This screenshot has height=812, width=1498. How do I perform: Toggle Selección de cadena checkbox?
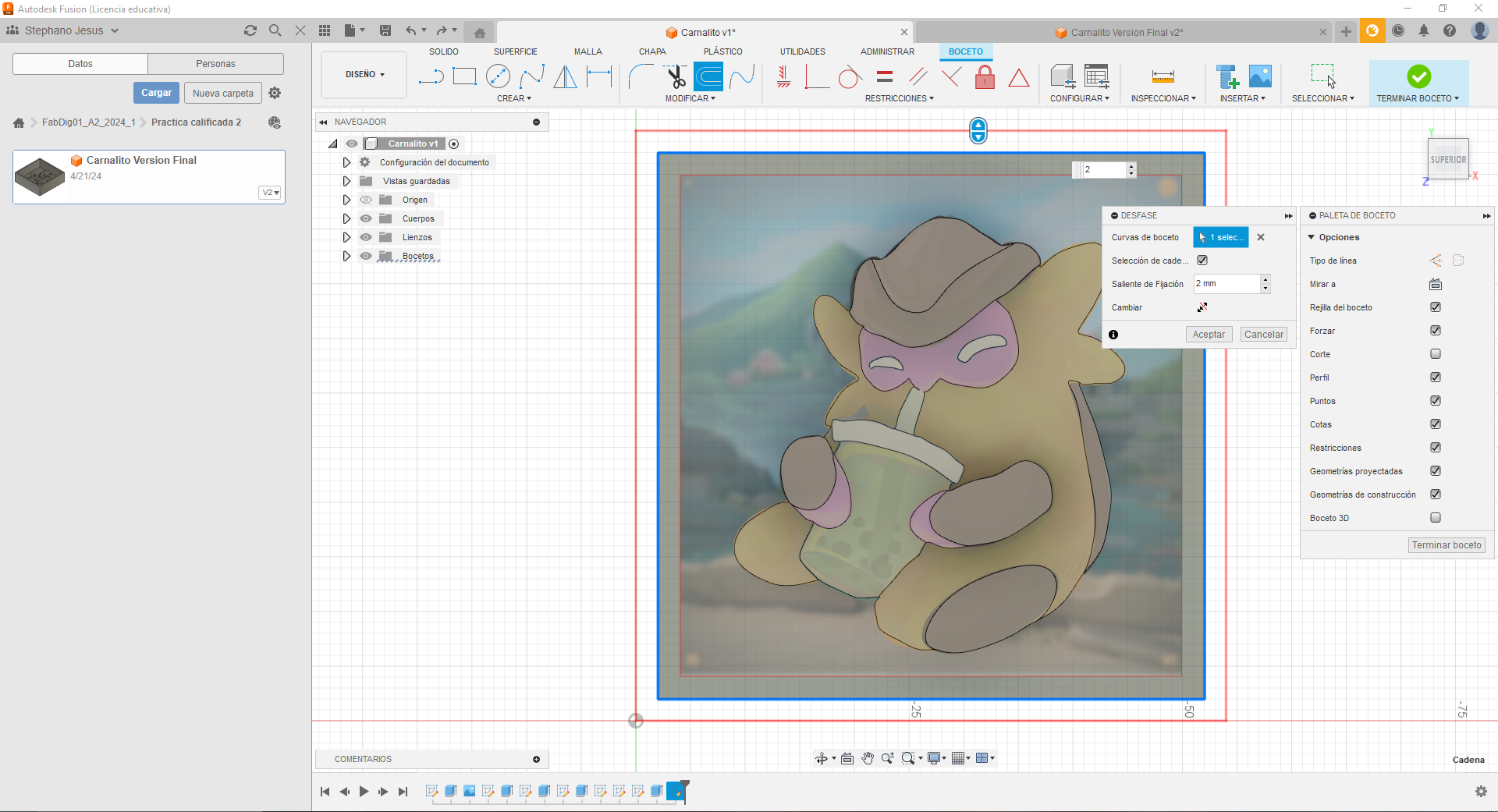[1202, 261]
